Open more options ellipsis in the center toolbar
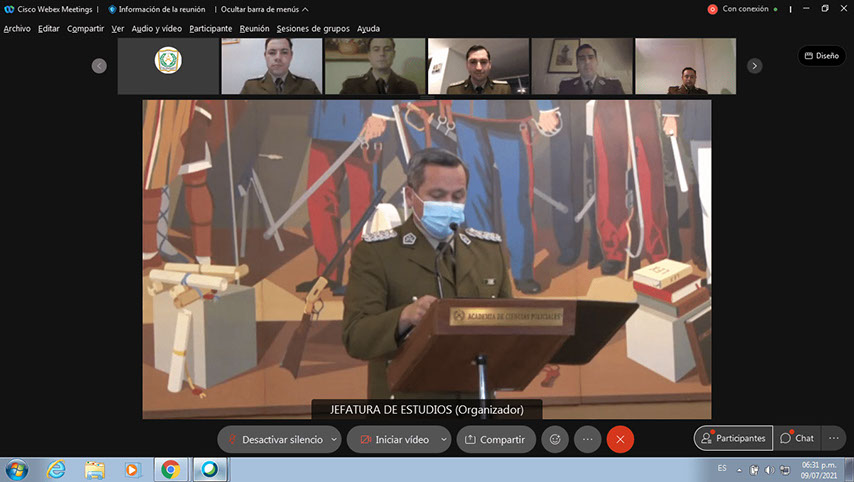Viewport: 854px width, 482px height. click(587, 439)
